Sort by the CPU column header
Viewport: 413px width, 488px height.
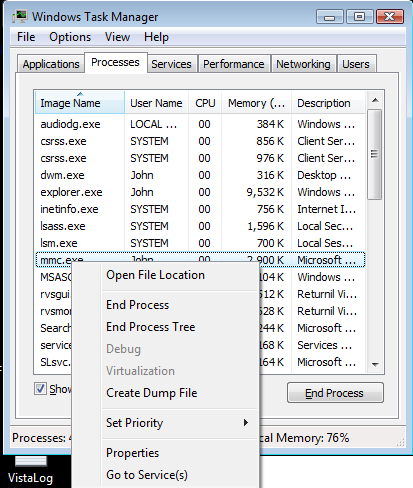pyautogui.click(x=205, y=103)
